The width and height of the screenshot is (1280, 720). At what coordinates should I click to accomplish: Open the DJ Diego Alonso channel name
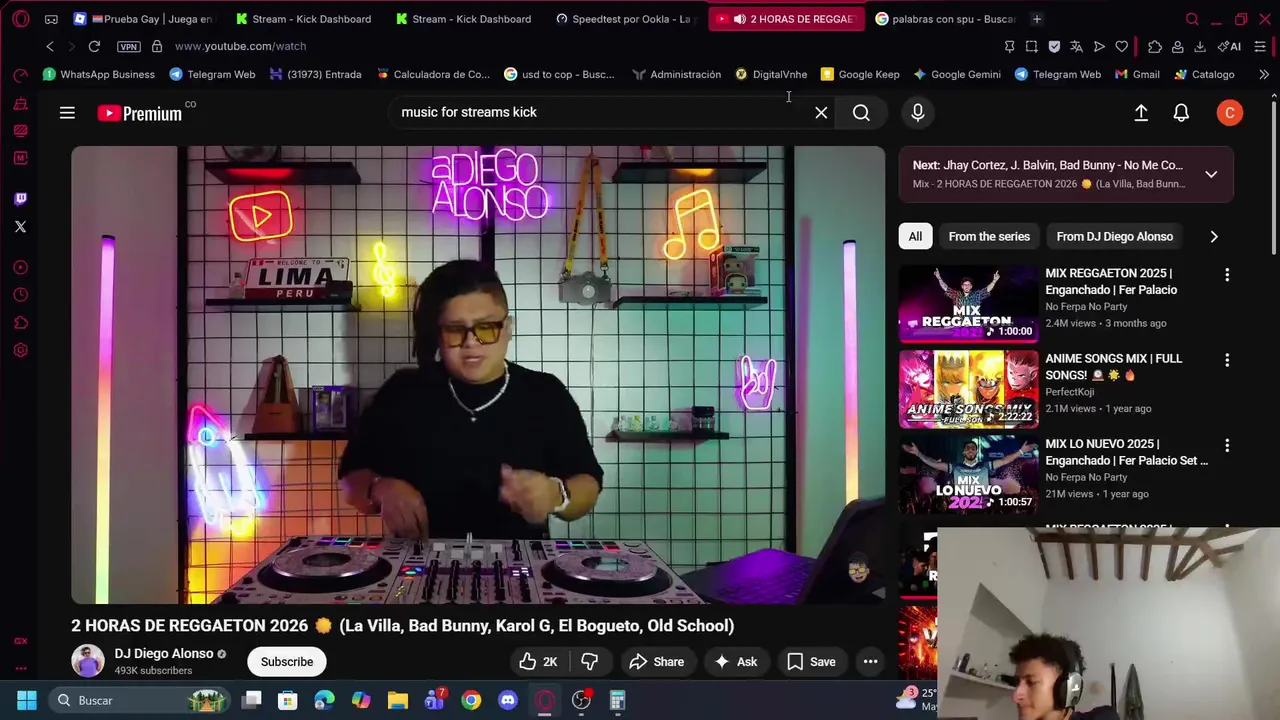(x=164, y=654)
